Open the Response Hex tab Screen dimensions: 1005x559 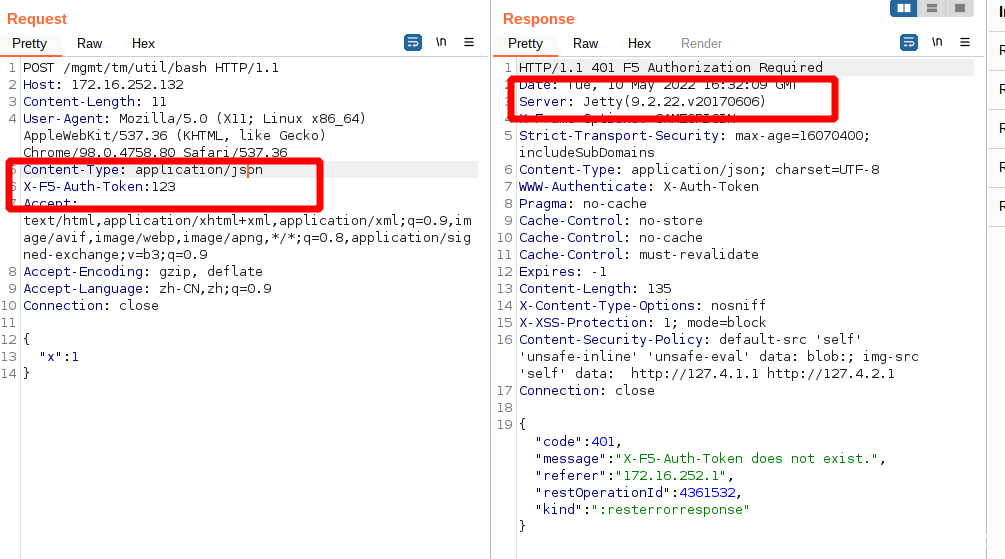(x=639, y=44)
